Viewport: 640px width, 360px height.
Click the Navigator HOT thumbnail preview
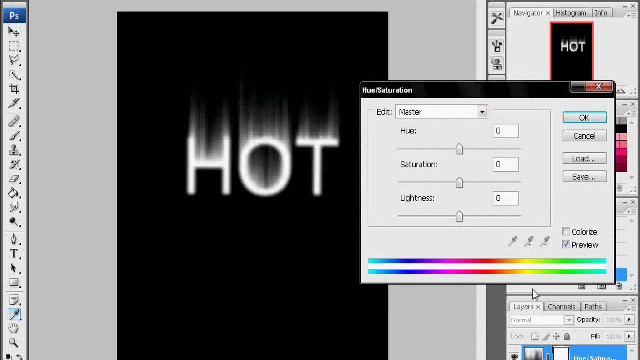(572, 51)
